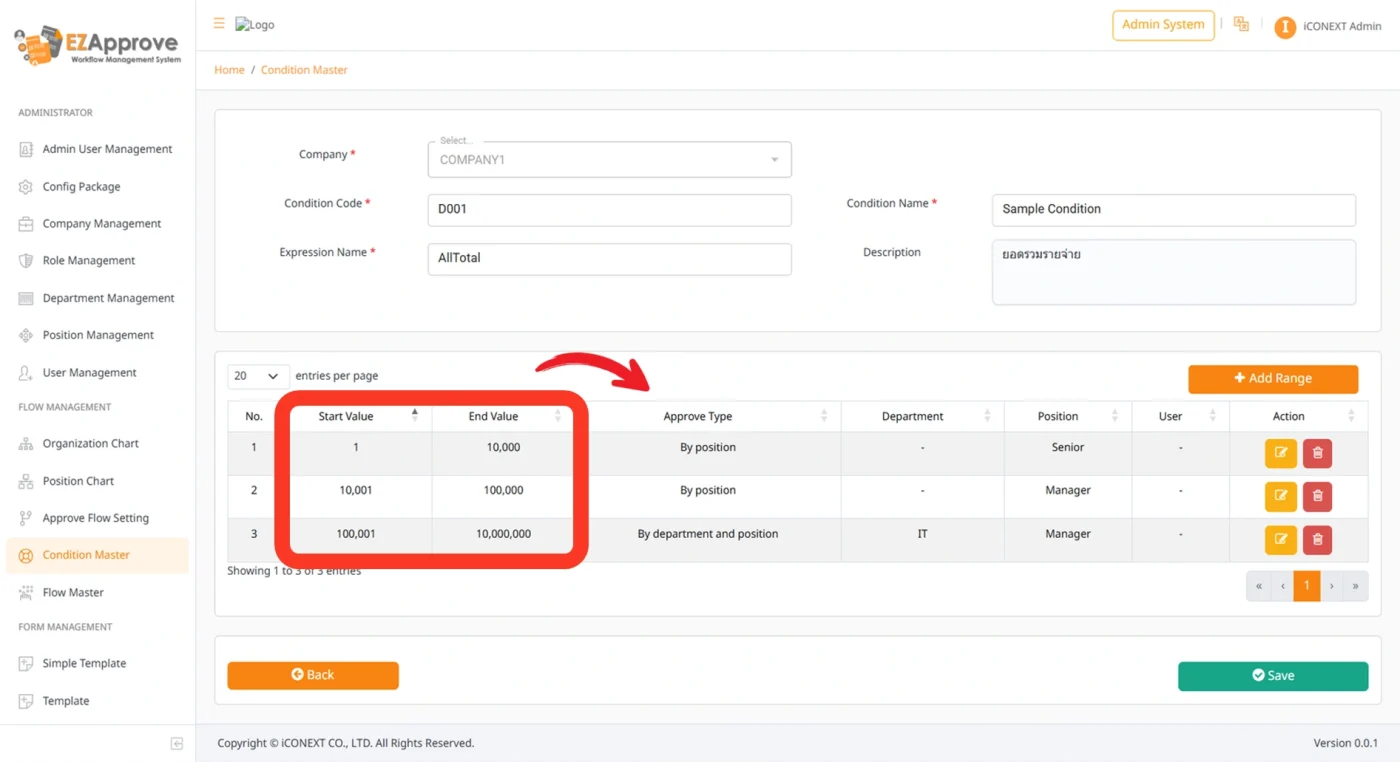Navigate Home via the breadcrumb link

pyautogui.click(x=228, y=69)
